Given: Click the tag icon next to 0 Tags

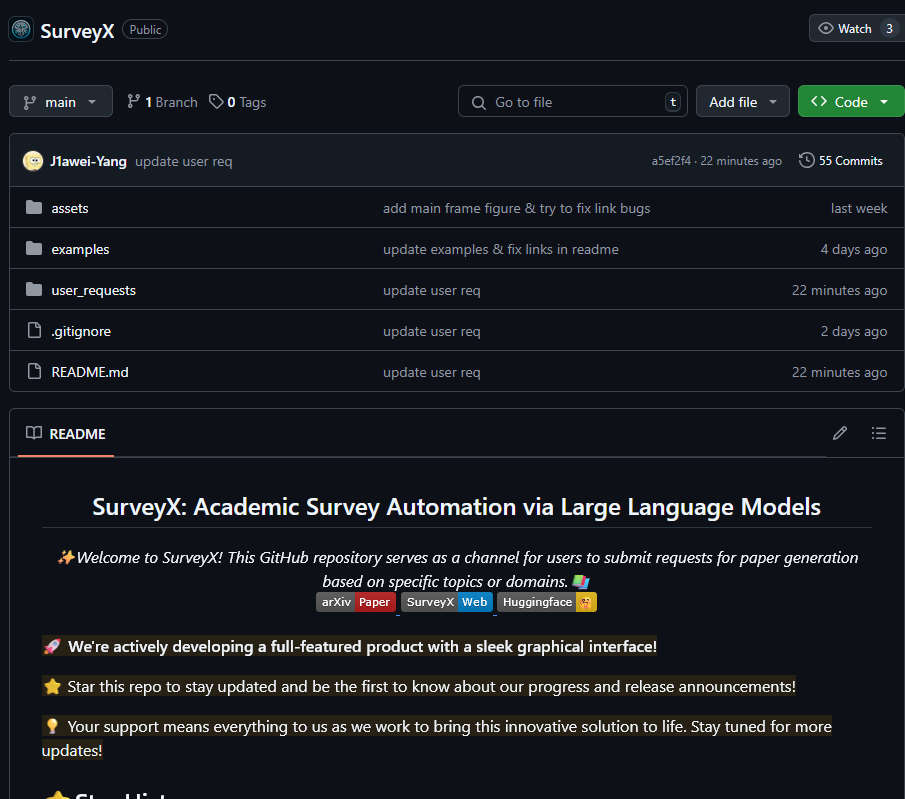Looking at the screenshot, I should coord(216,102).
